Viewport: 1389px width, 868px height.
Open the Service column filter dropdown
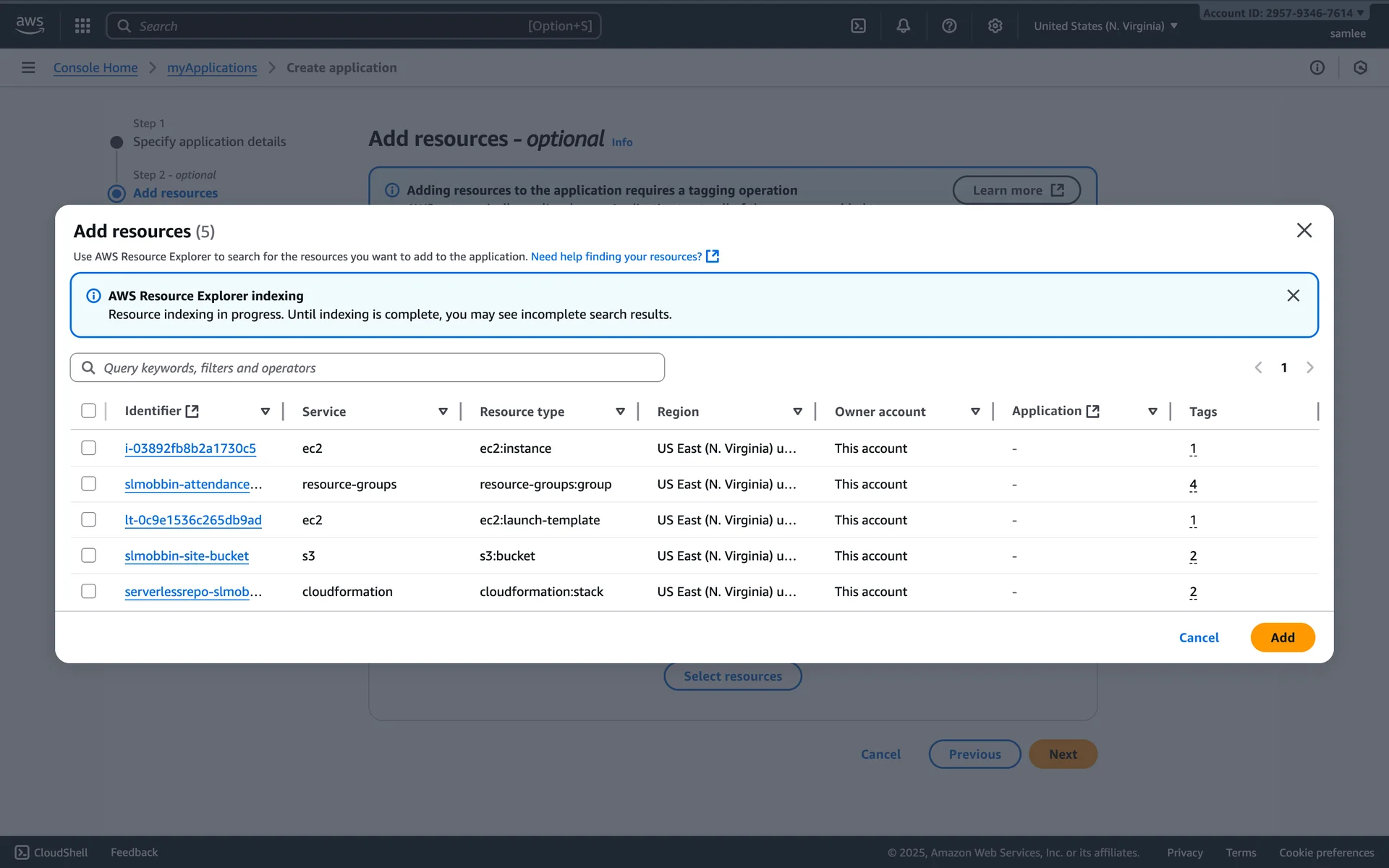pyautogui.click(x=443, y=412)
